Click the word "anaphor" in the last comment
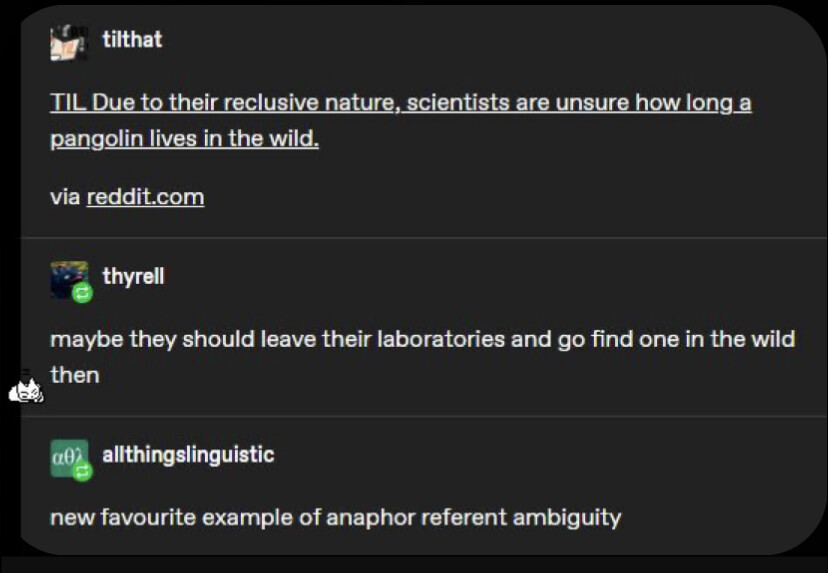 click(373, 517)
